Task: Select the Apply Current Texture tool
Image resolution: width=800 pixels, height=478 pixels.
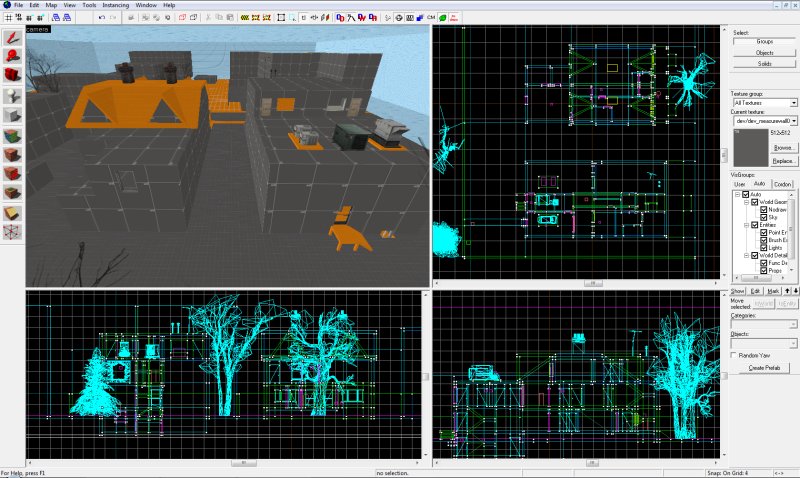Action: 12,154
